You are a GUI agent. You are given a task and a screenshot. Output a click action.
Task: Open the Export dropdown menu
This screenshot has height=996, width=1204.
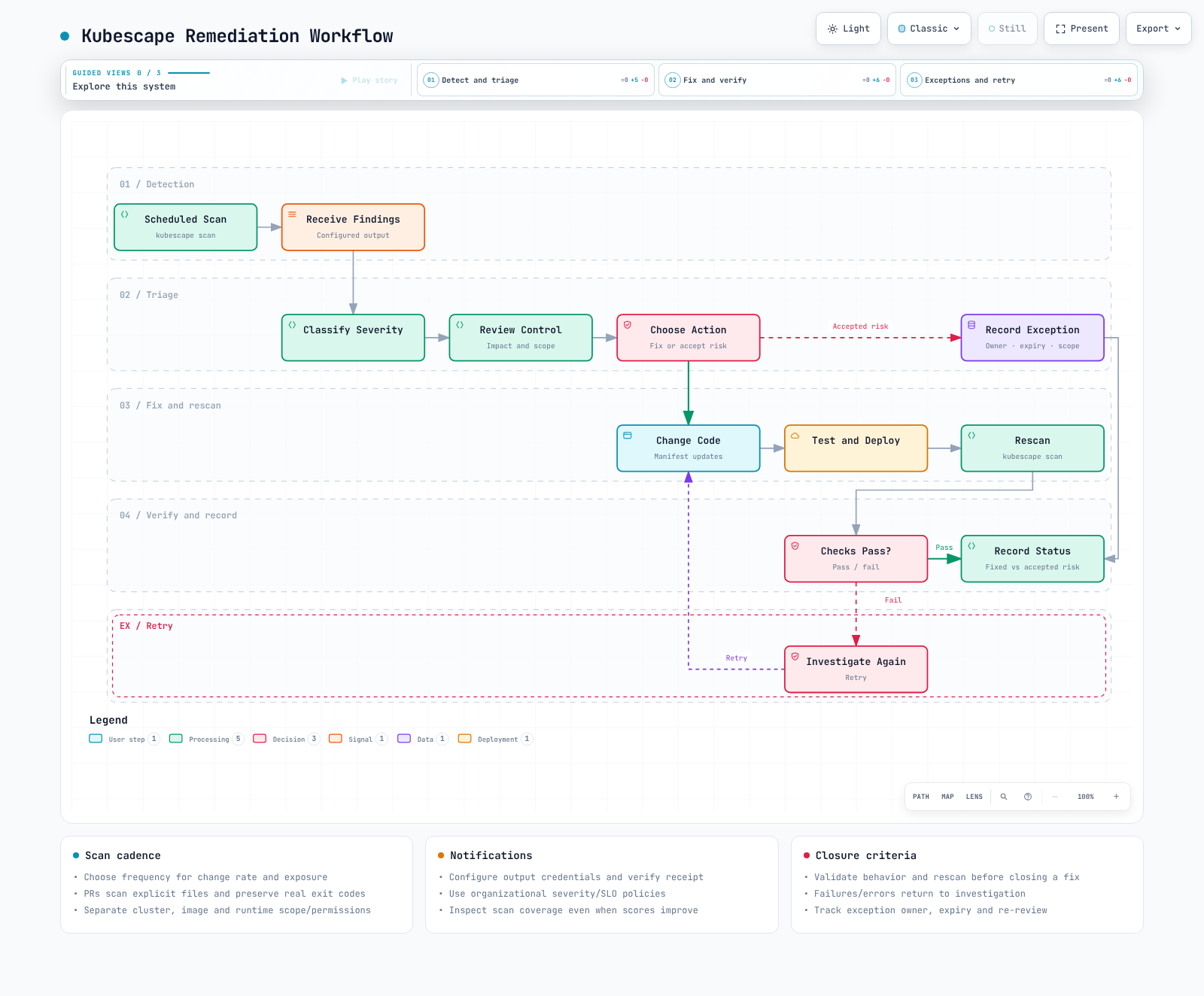(x=1158, y=29)
